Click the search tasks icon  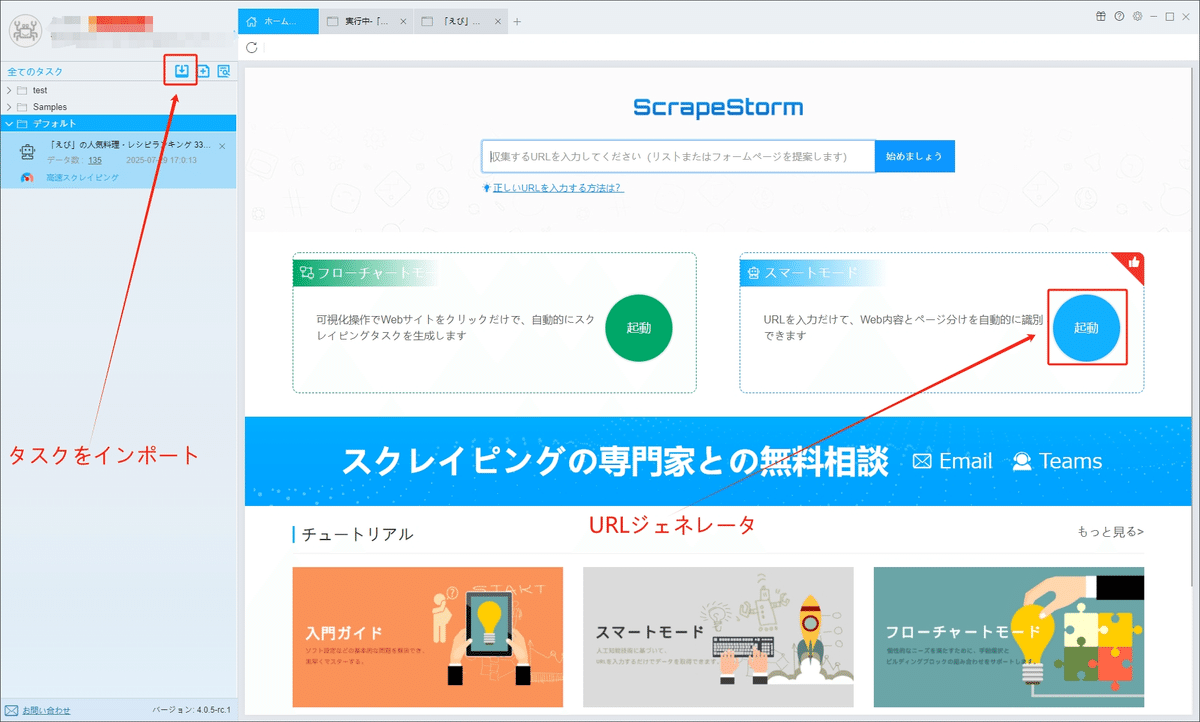click(223, 71)
